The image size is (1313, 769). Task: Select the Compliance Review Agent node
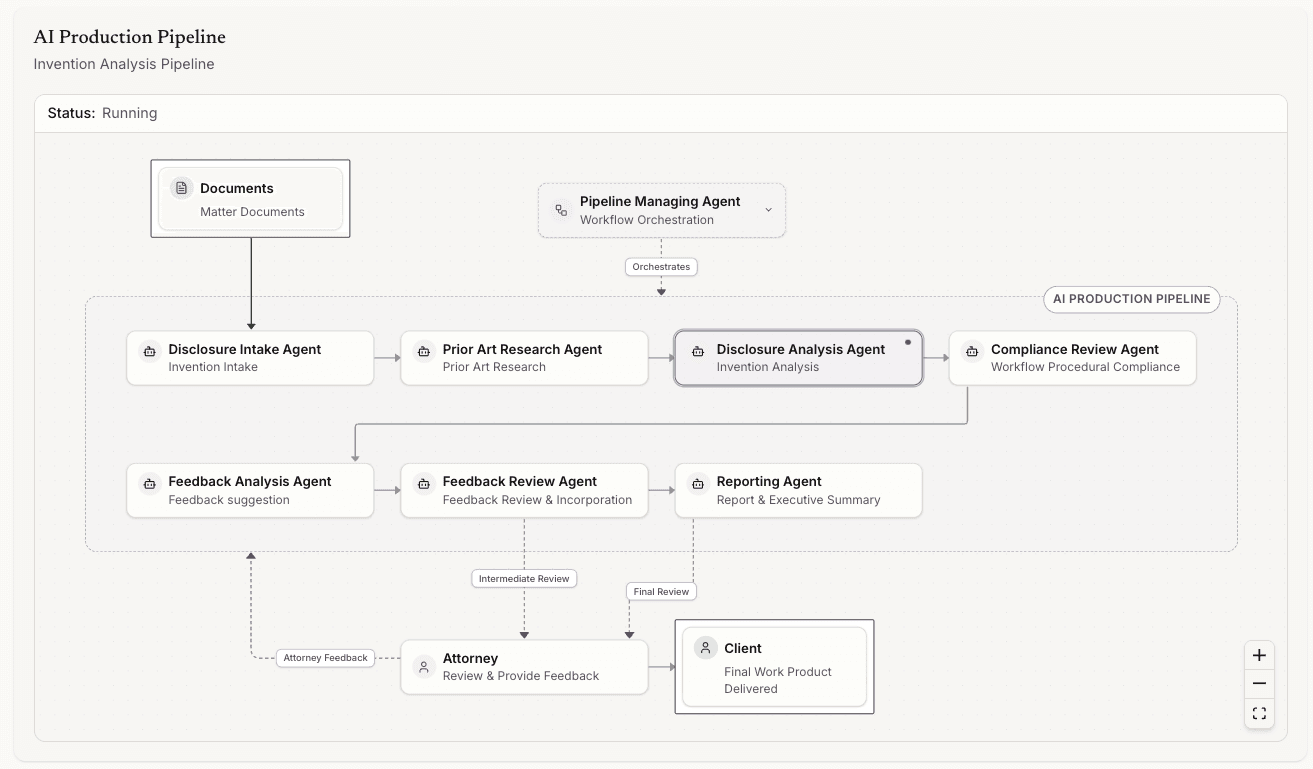(1072, 358)
